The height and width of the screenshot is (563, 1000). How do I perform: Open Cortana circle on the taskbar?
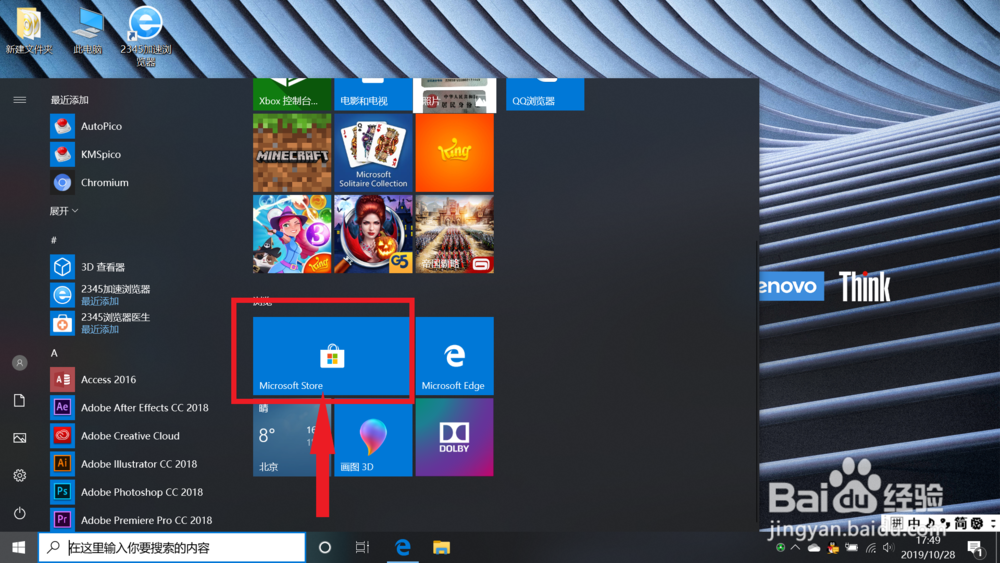[325, 548]
